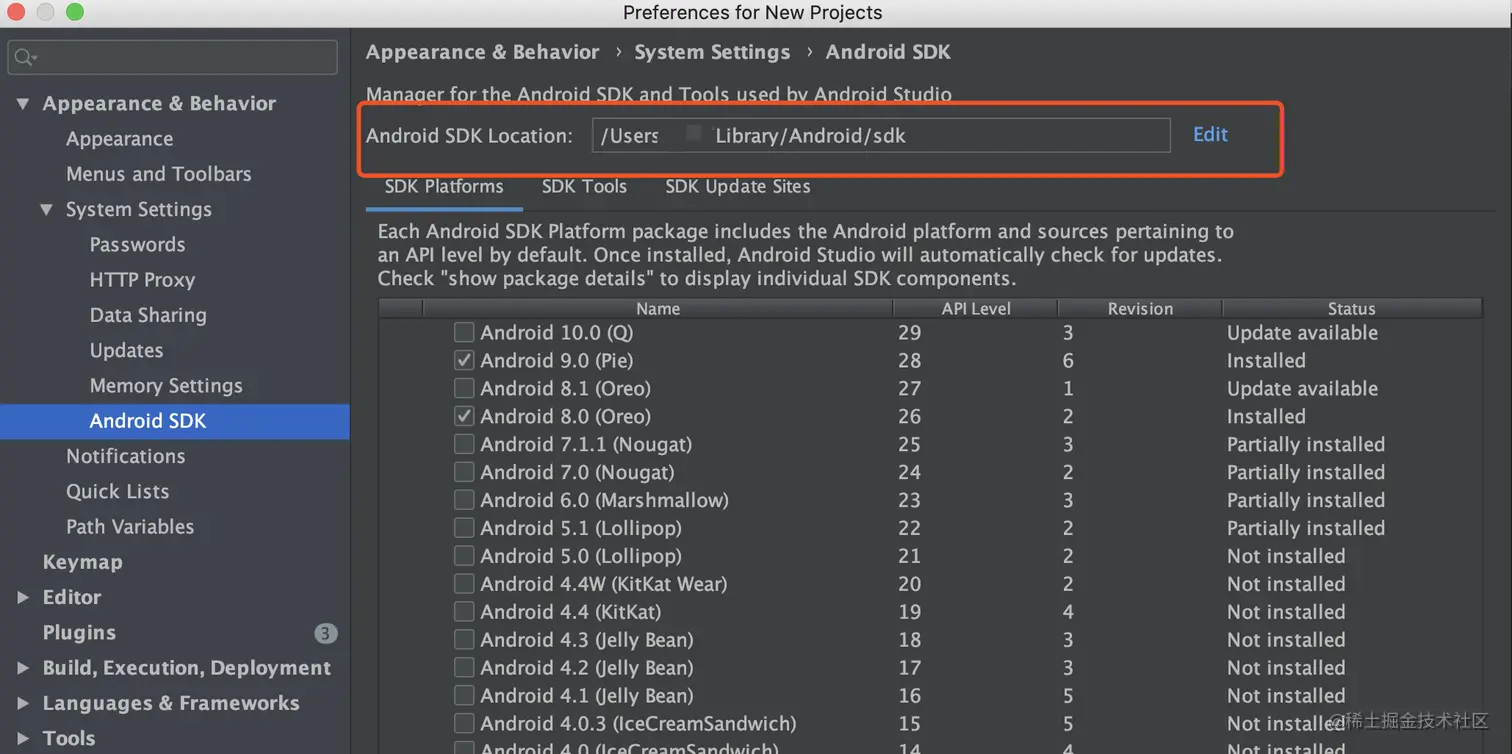Select Passwords in the settings tree
This screenshot has height=754, width=1512.
[x=137, y=245]
